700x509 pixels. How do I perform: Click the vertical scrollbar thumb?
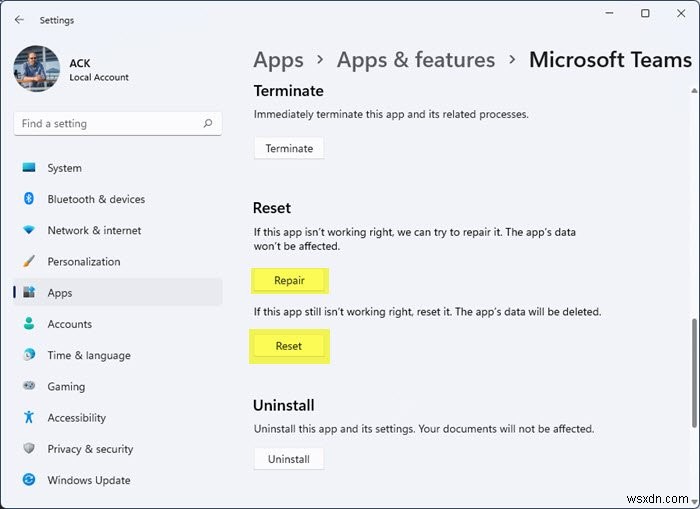tap(694, 373)
